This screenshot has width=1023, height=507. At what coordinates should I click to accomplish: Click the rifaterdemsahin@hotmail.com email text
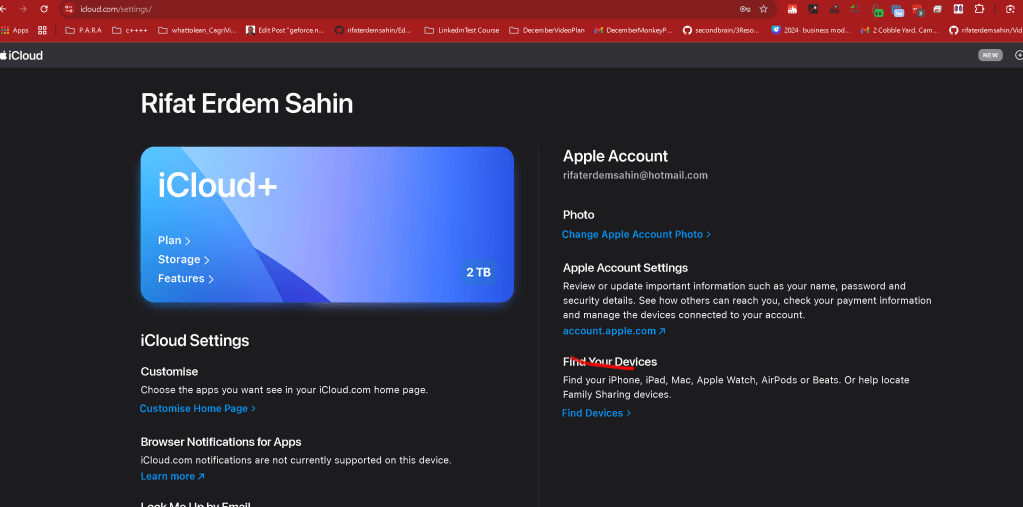pos(635,176)
